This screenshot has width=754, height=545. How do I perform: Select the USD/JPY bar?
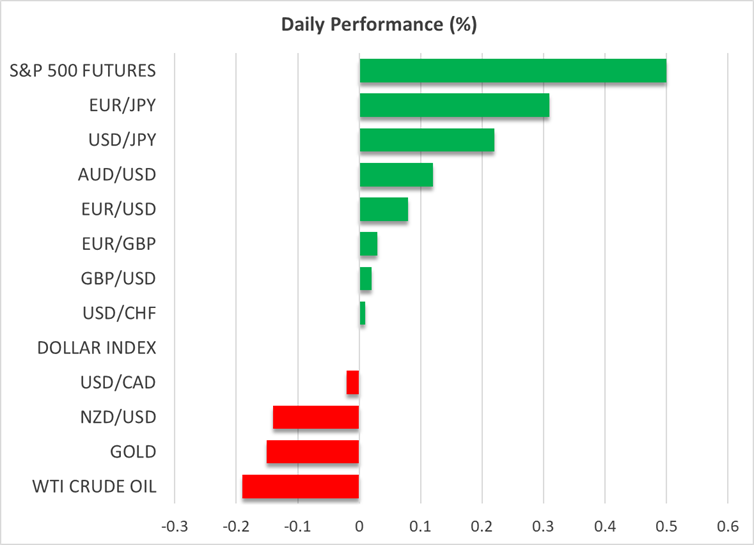click(426, 140)
